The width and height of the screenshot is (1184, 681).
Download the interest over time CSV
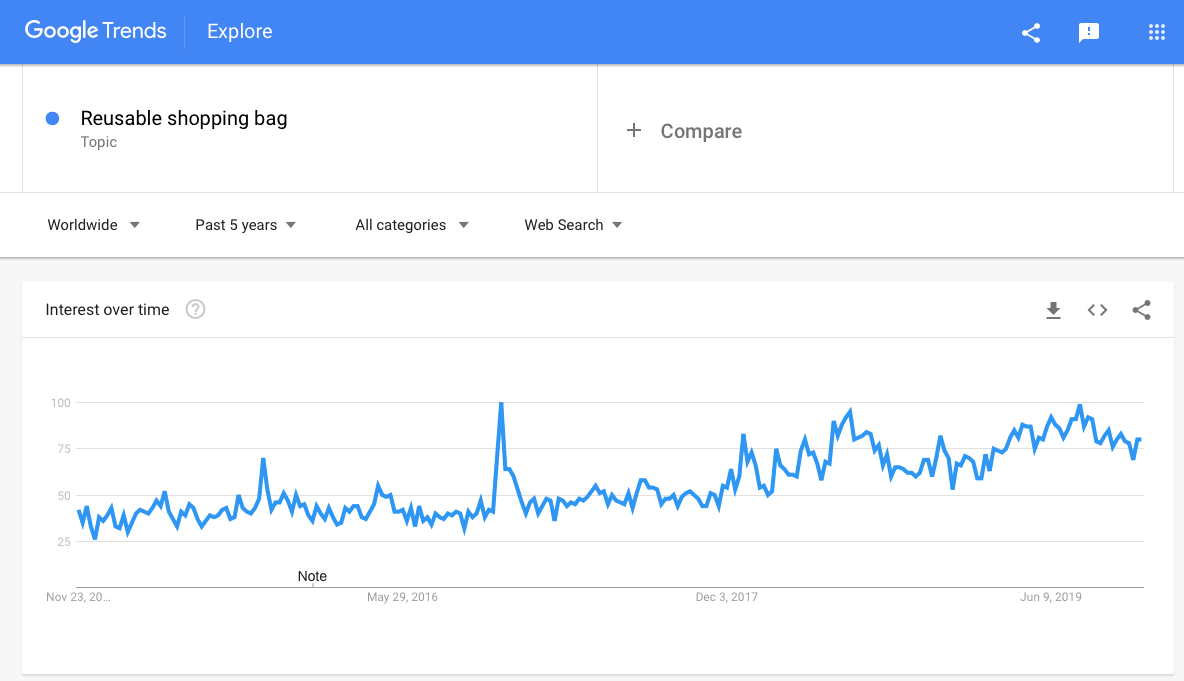pos(1053,310)
